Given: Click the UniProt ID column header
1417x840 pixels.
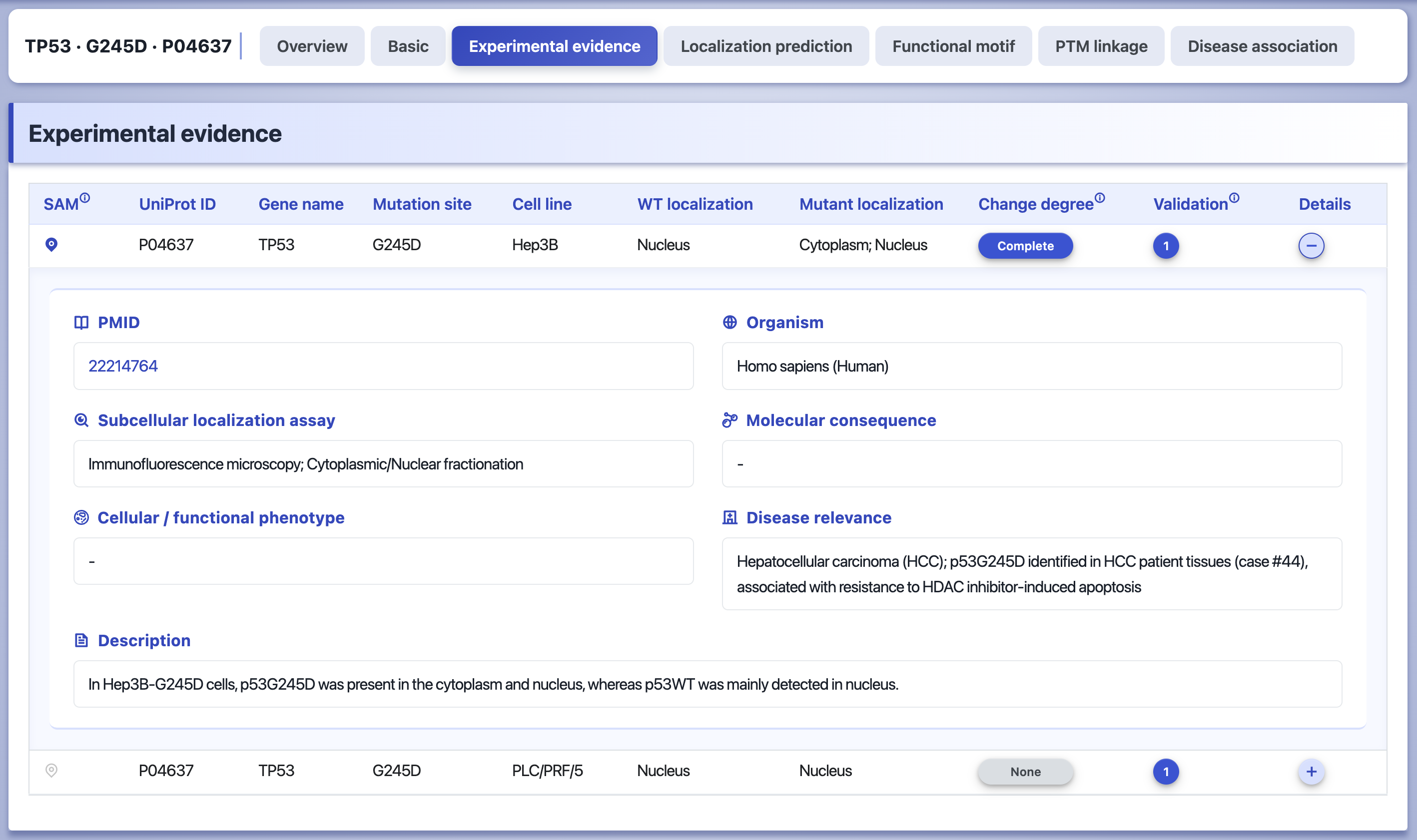Looking at the screenshot, I should click(x=177, y=204).
